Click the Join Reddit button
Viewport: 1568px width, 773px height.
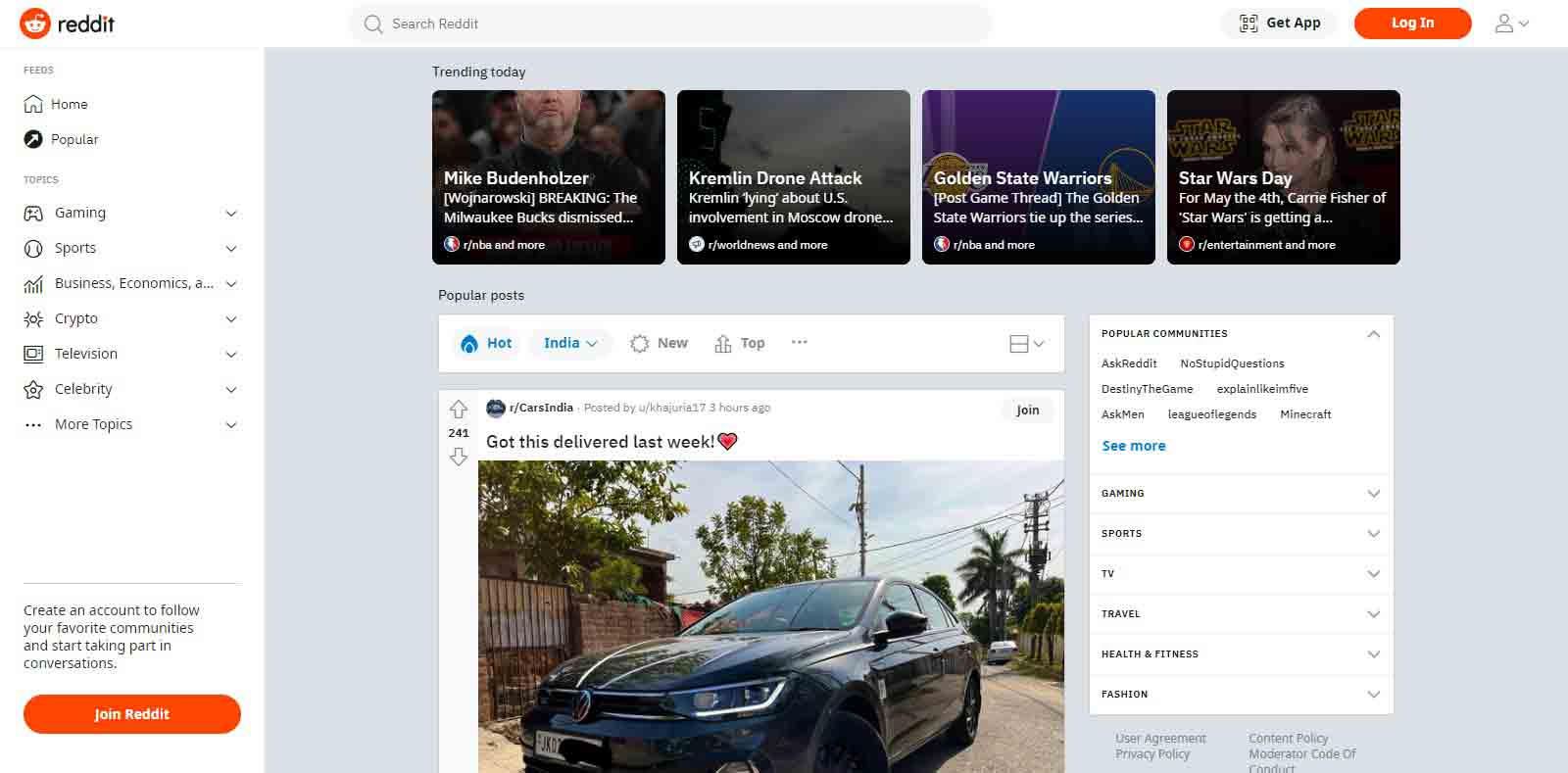pos(132,714)
